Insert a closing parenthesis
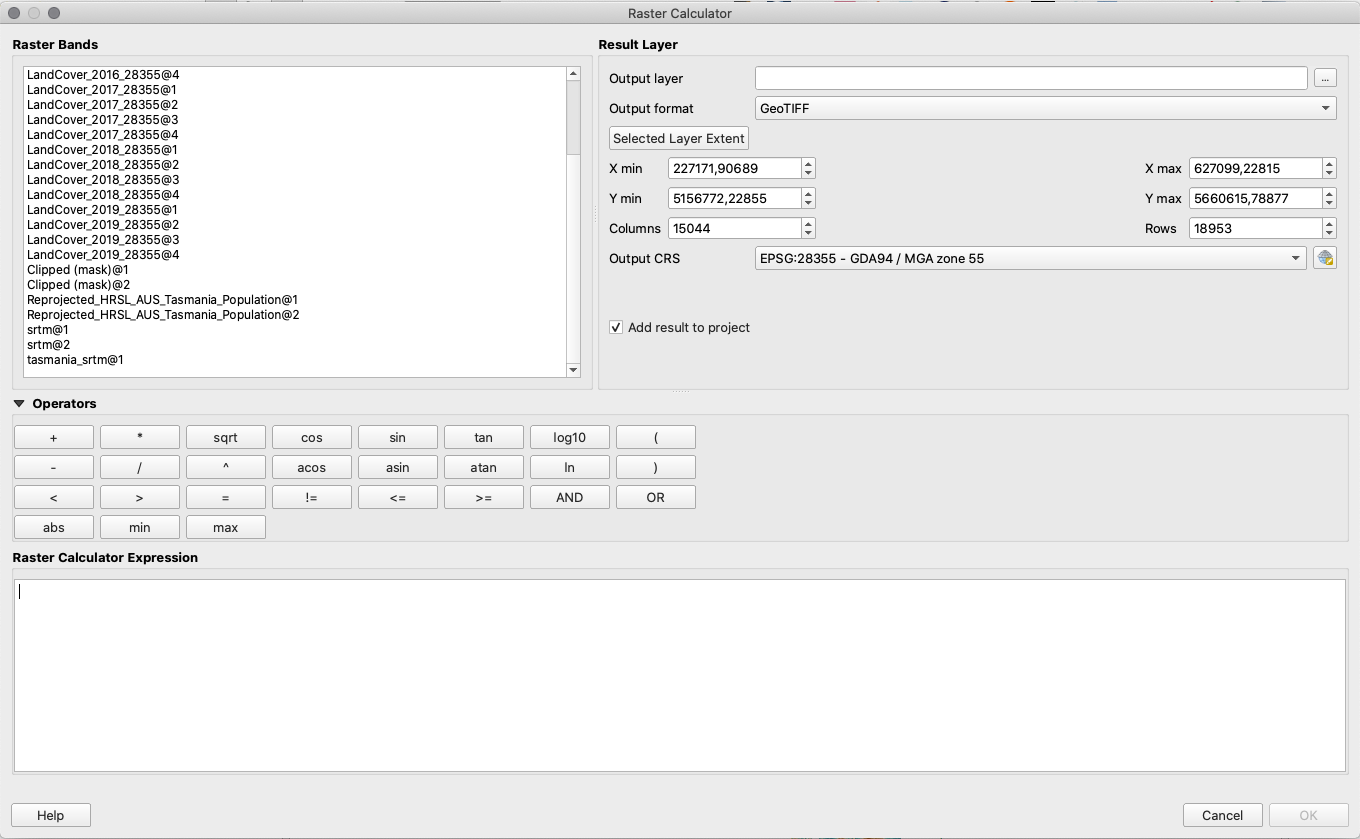Viewport: 1360px width, 839px height. 656,467
